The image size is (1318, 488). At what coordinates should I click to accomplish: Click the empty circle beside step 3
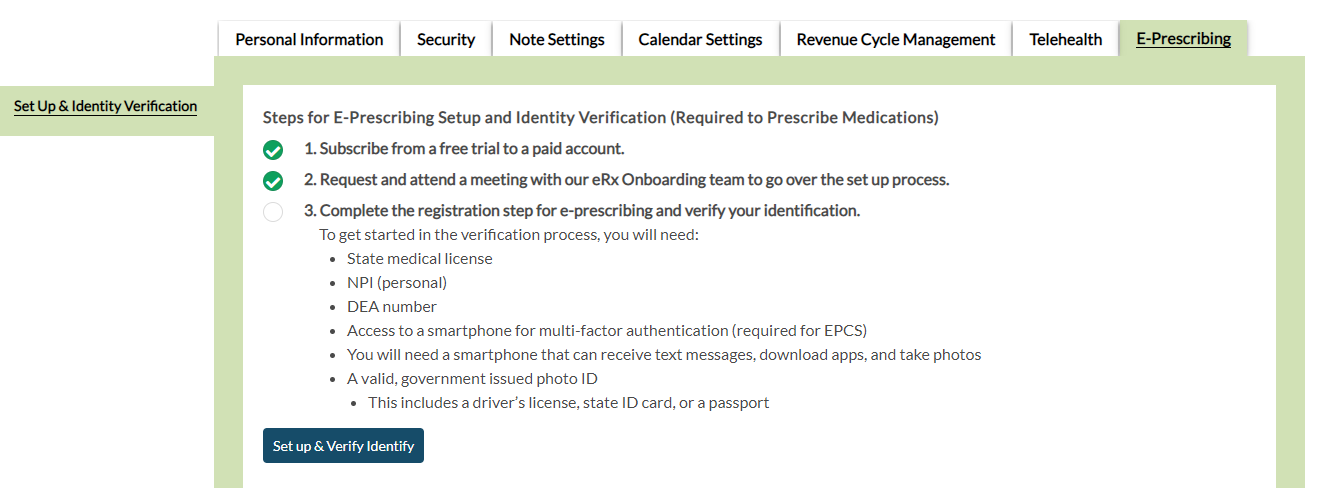(x=273, y=212)
